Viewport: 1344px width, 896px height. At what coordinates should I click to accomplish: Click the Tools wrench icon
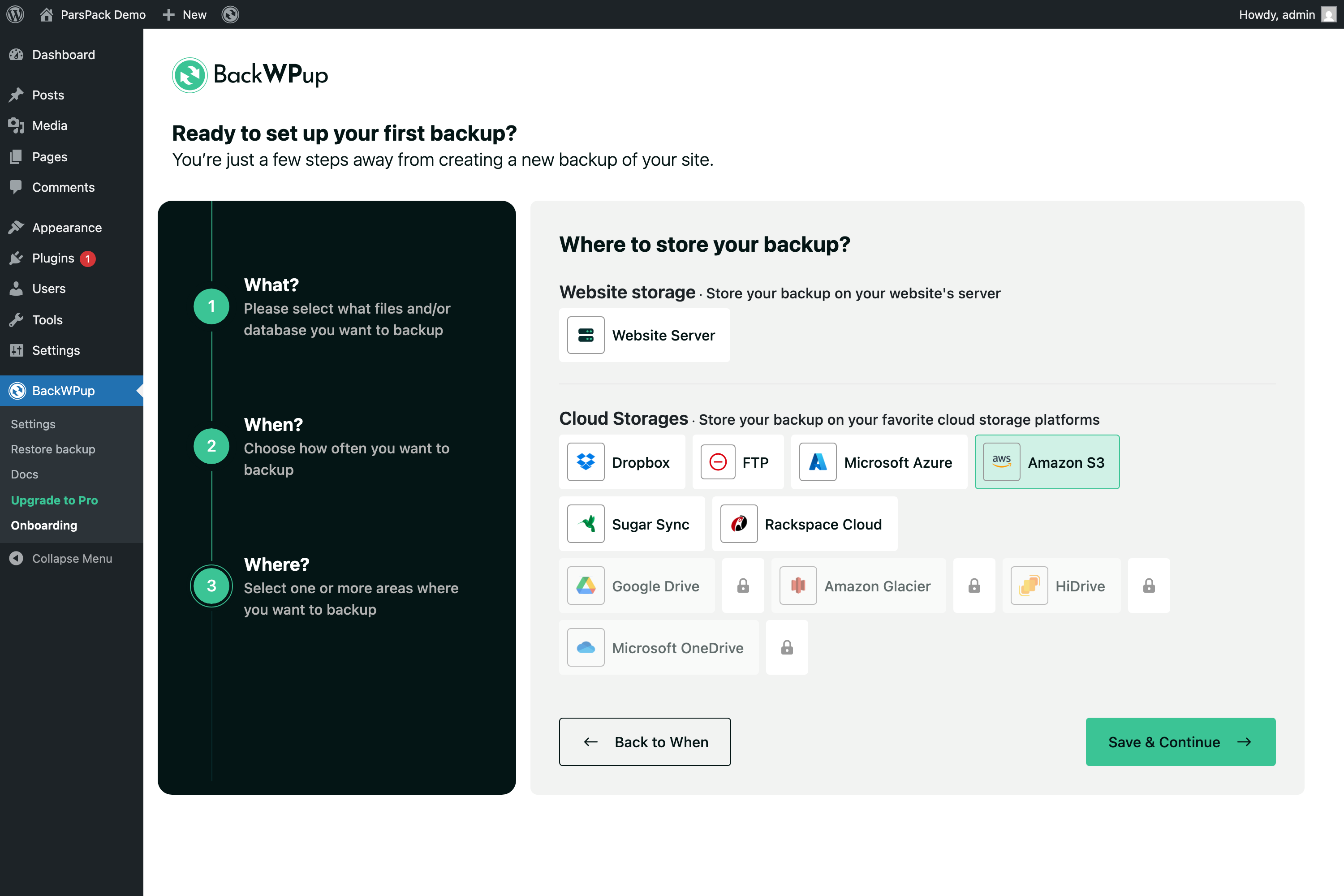click(16, 320)
